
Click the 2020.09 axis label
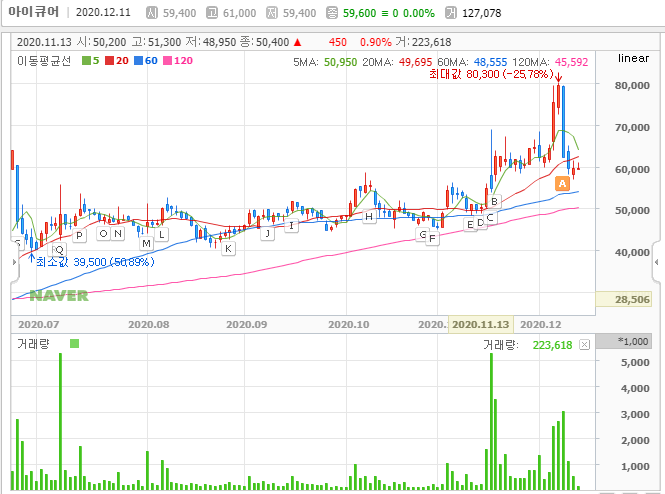coord(246,325)
